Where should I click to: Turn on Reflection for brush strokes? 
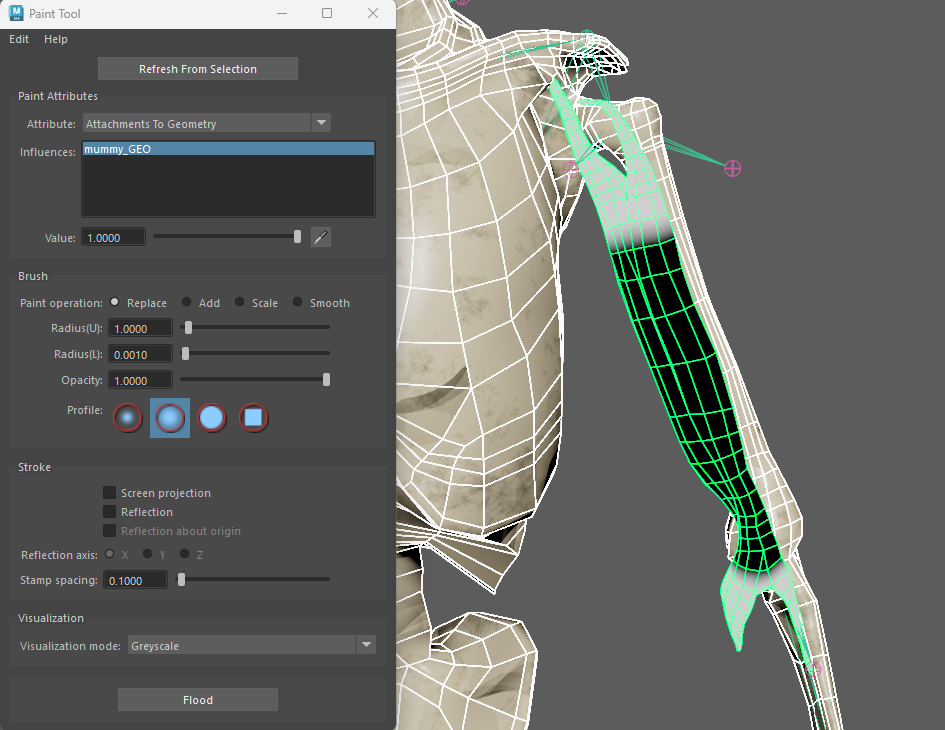coord(109,511)
